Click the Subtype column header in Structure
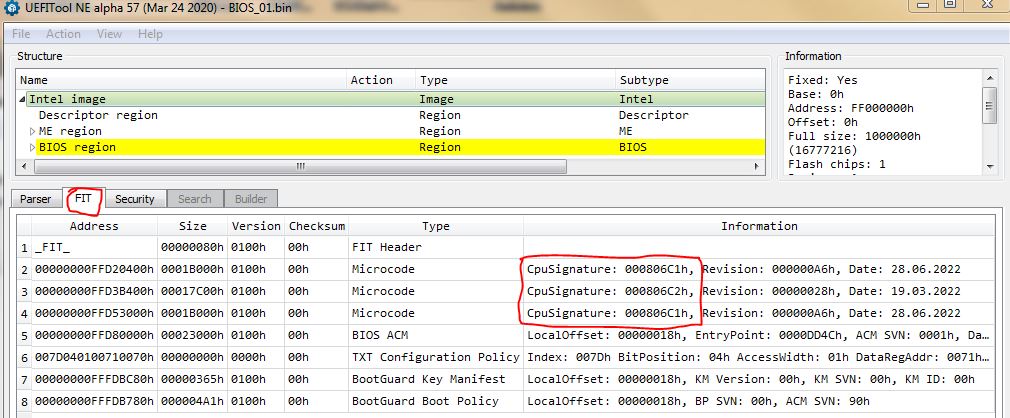Viewport: 1010px width, 418px height. [691, 81]
